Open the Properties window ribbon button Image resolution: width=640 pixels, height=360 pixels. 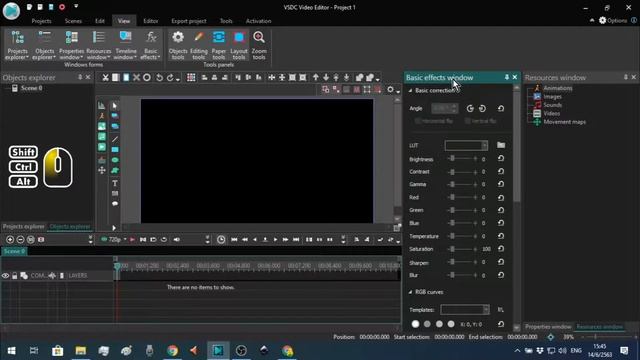pyautogui.click(x=71, y=45)
